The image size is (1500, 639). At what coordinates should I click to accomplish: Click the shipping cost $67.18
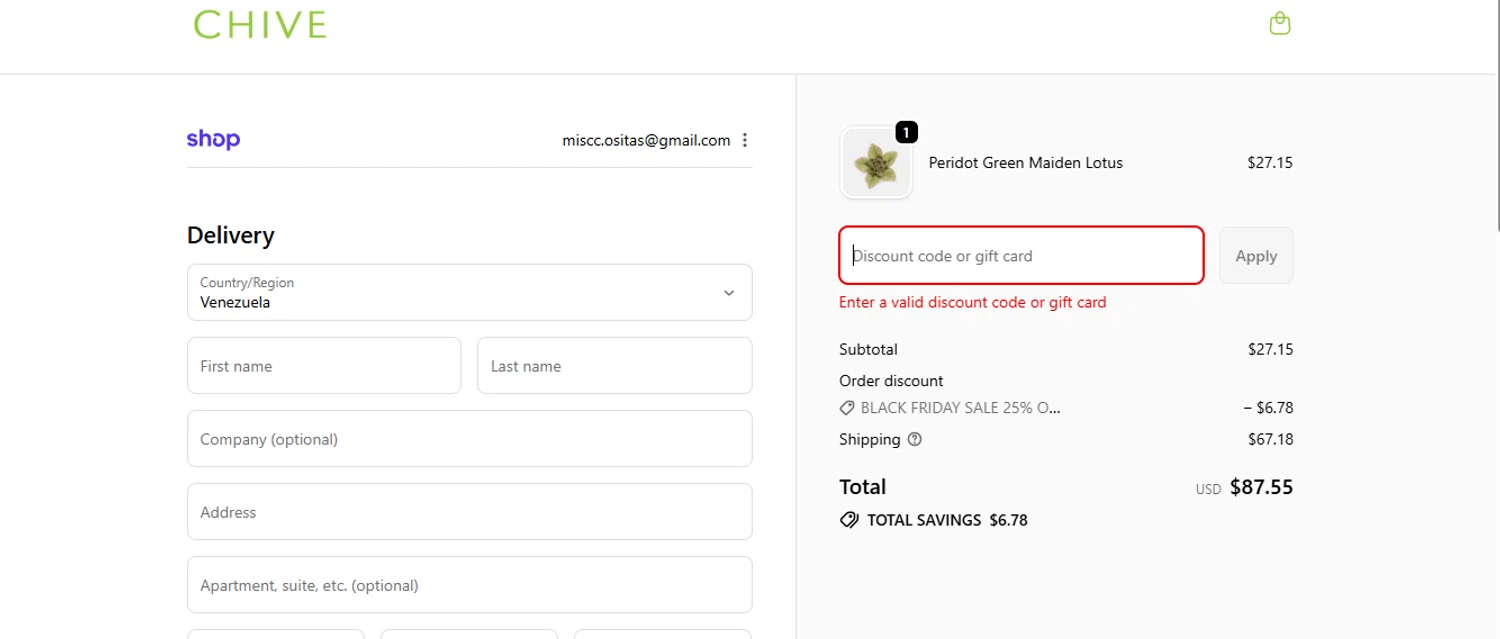click(1270, 439)
